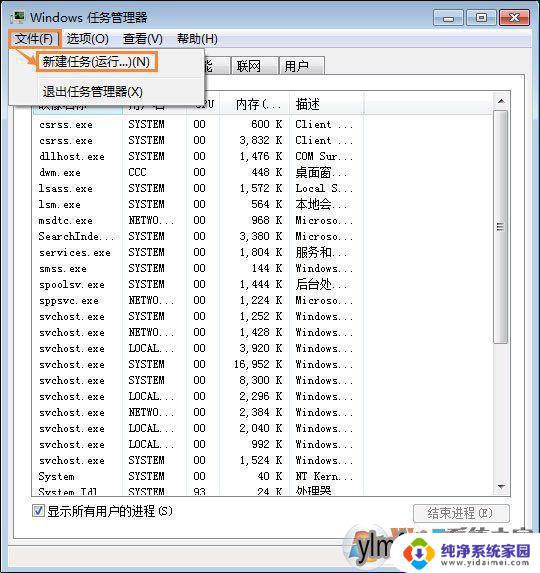Open the 查看(V) menu
Image resolution: width=540 pixels, height=573 pixels.
point(142,39)
